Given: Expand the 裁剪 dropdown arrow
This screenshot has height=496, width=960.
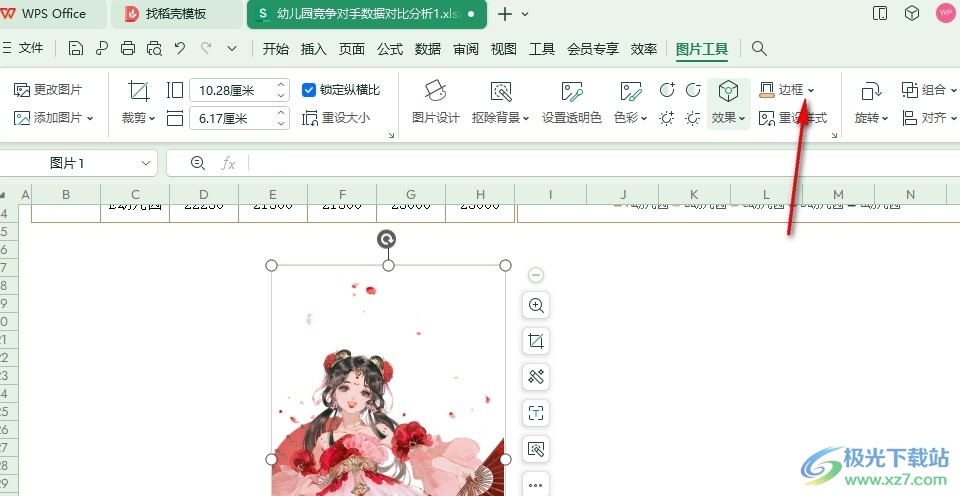Looking at the screenshot, I should click(152, 118).
